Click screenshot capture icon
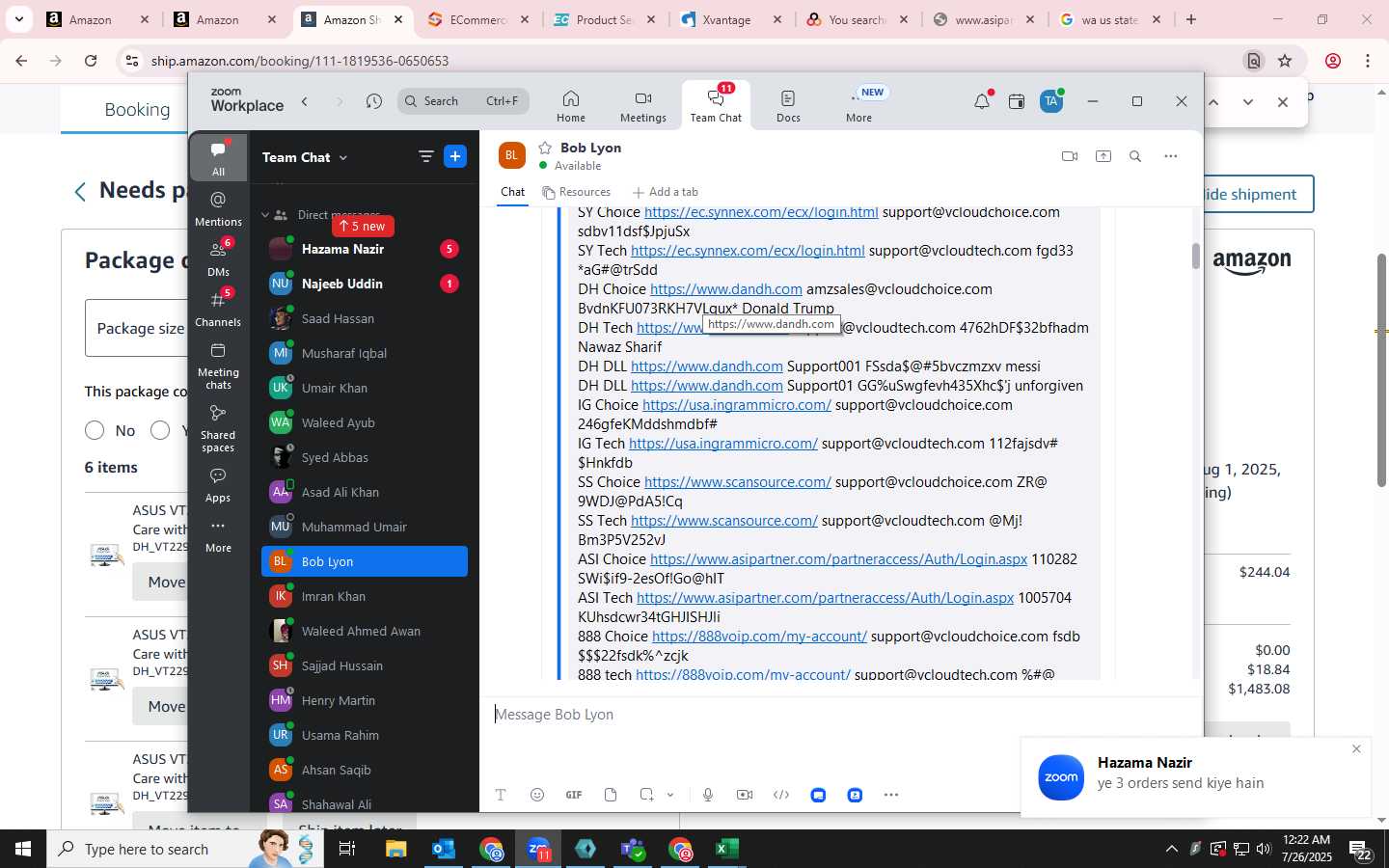This screenshot has width=1389, height=868. (646, 795)
